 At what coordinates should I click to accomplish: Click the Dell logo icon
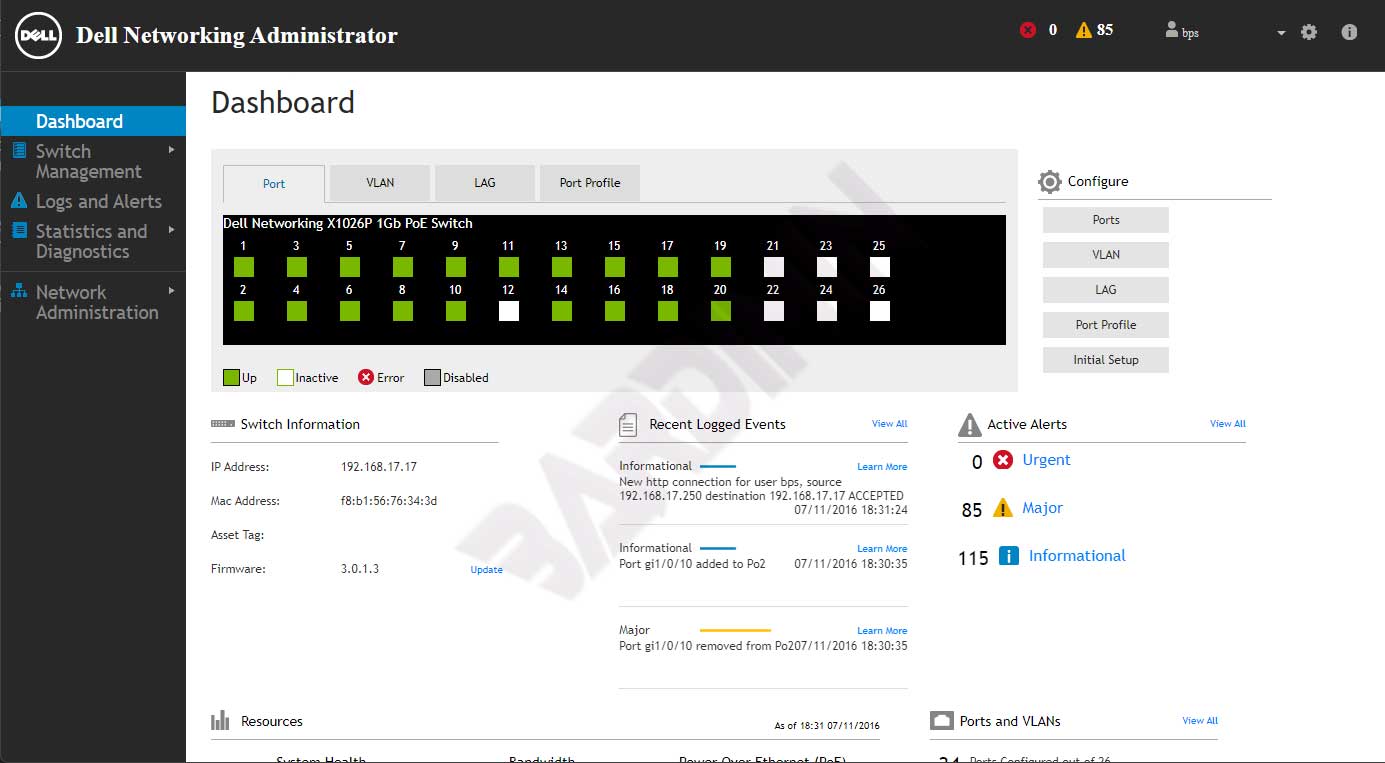point(38,36)
